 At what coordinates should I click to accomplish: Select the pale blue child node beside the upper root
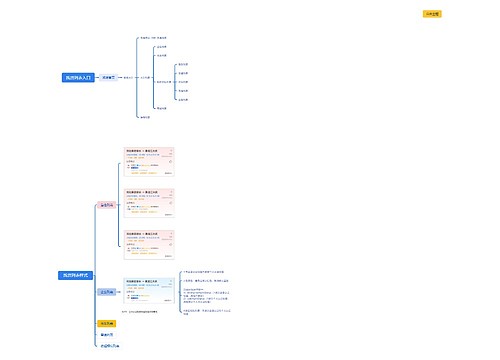point(108,78)
